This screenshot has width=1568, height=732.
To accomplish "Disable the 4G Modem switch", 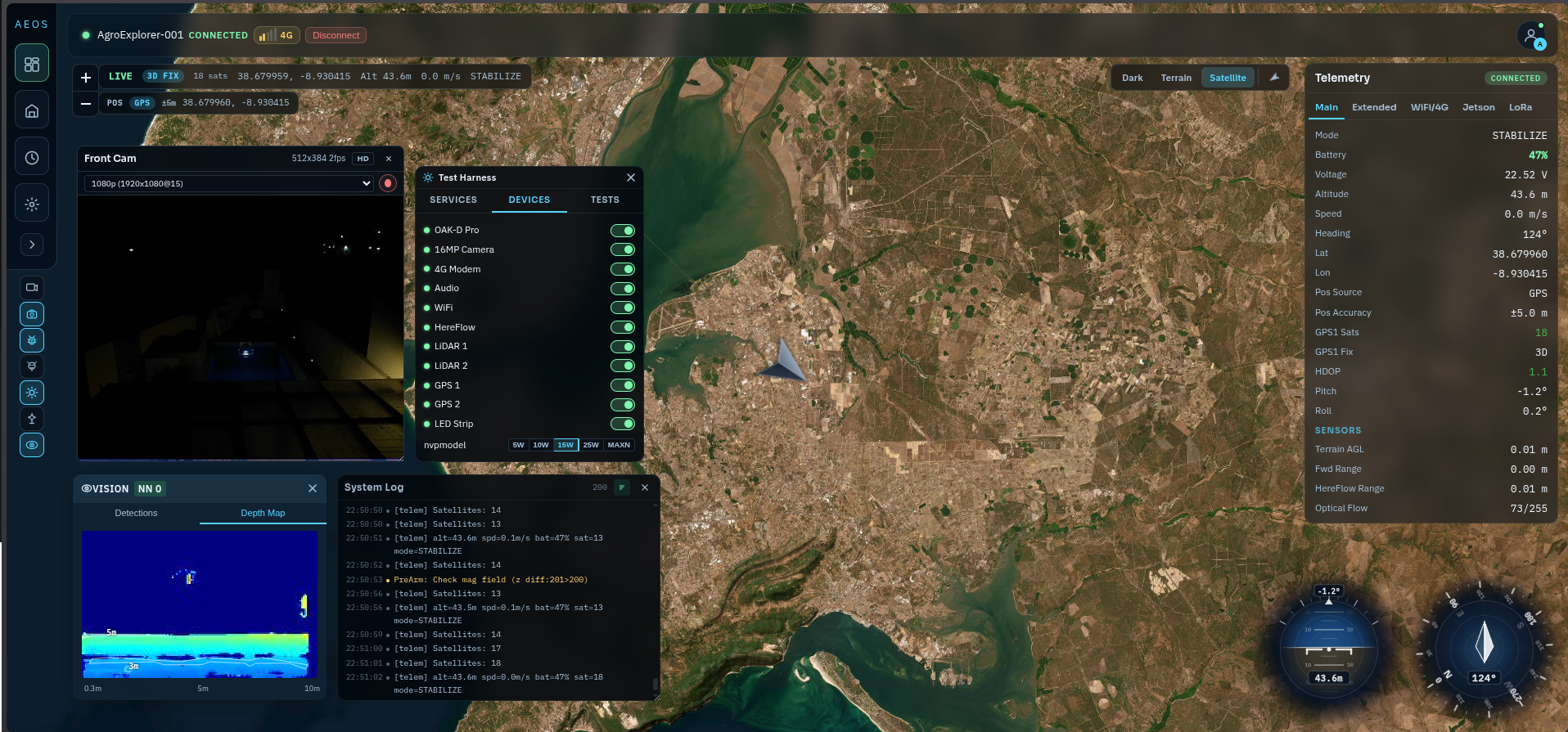I will (x=623, y=269).
